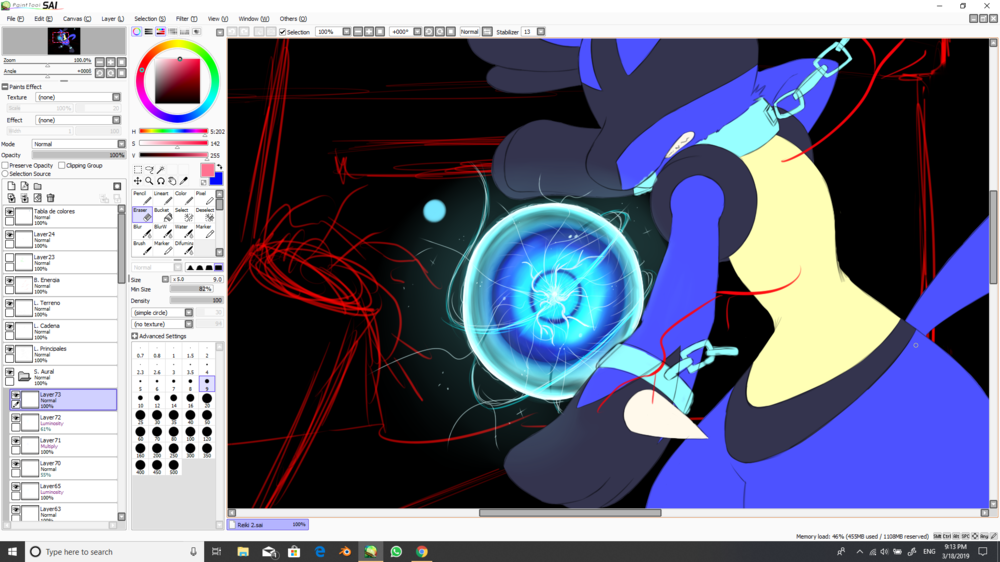
Task: Create a new layer folder
Action: click(38, 186)
